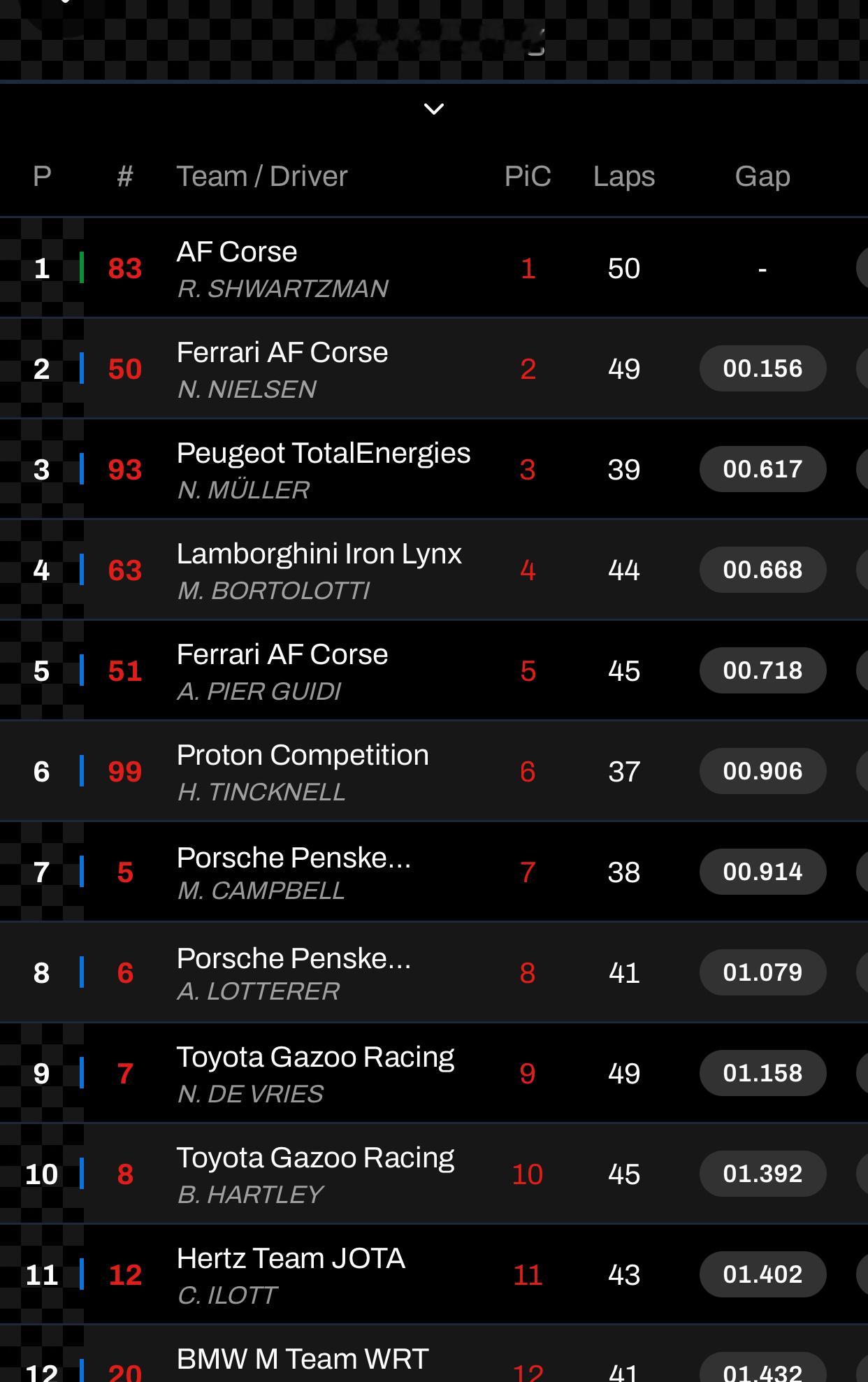The image size is (868, 1382).
Task: Select driver M. CAMPBELL
Action: click(x=261, y=891)
